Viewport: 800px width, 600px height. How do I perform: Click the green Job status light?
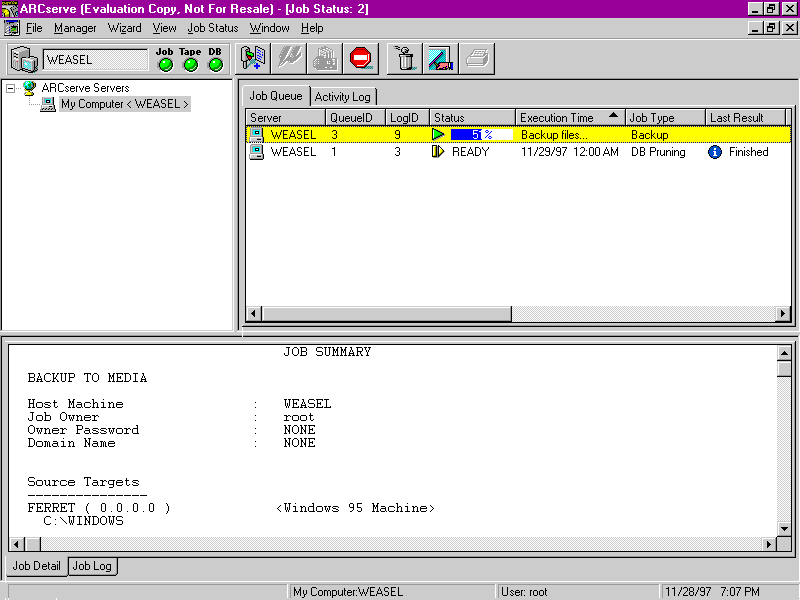tap(165, 65)
